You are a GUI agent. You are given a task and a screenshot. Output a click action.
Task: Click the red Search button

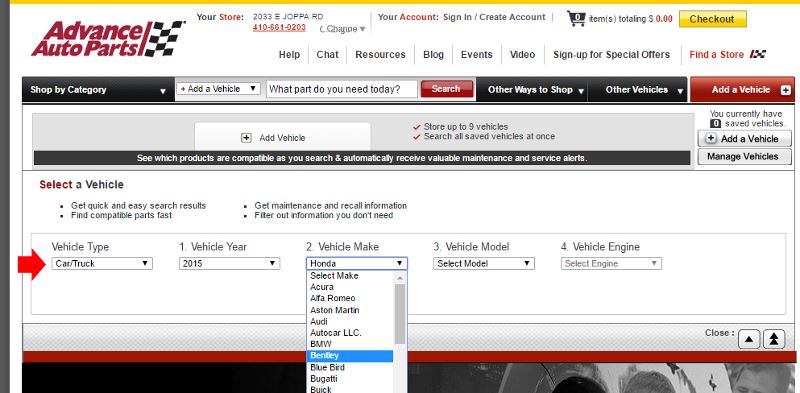[x=446, y=89]
